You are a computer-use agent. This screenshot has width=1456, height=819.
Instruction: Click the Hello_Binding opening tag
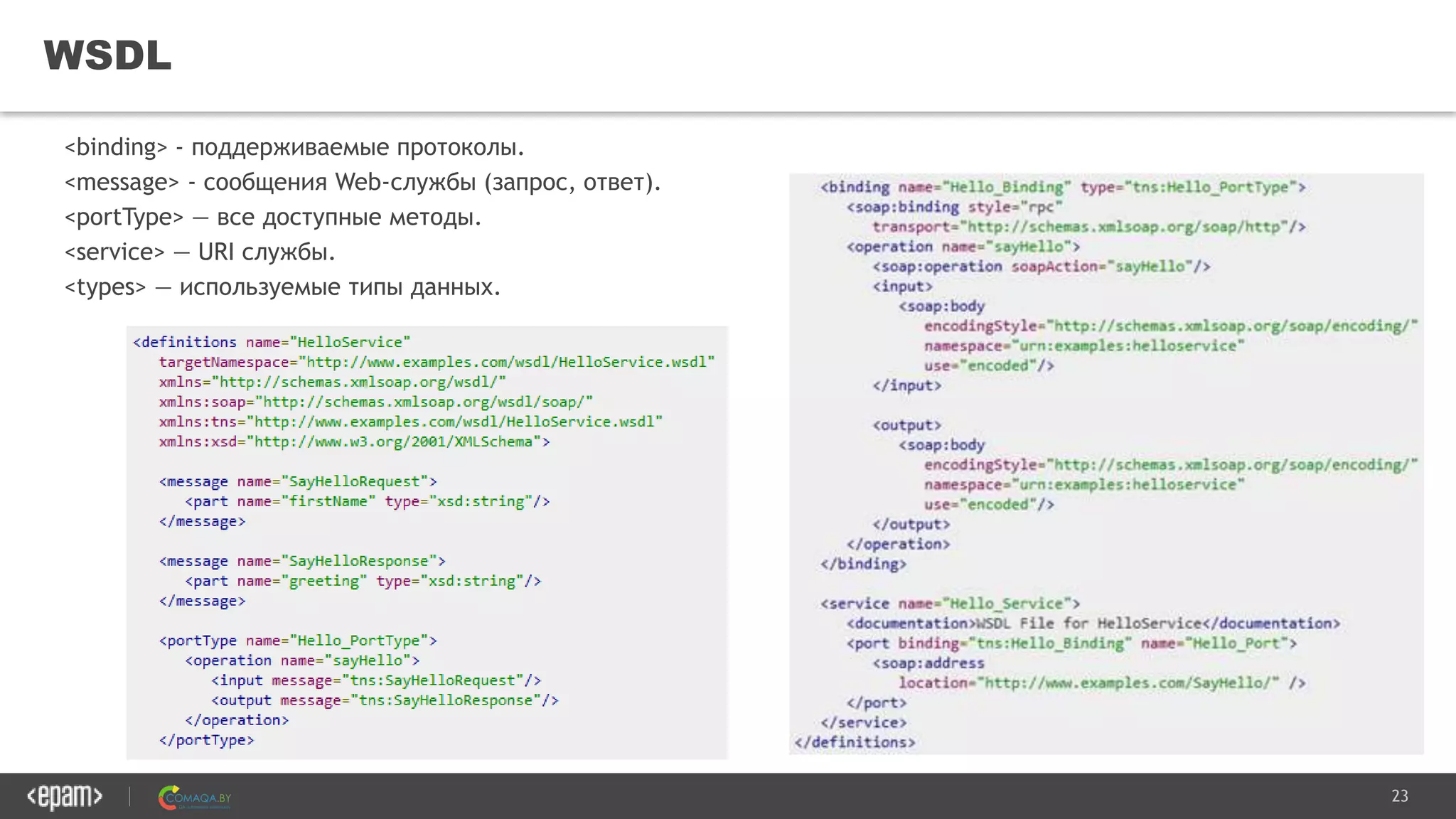[1062, 187]
